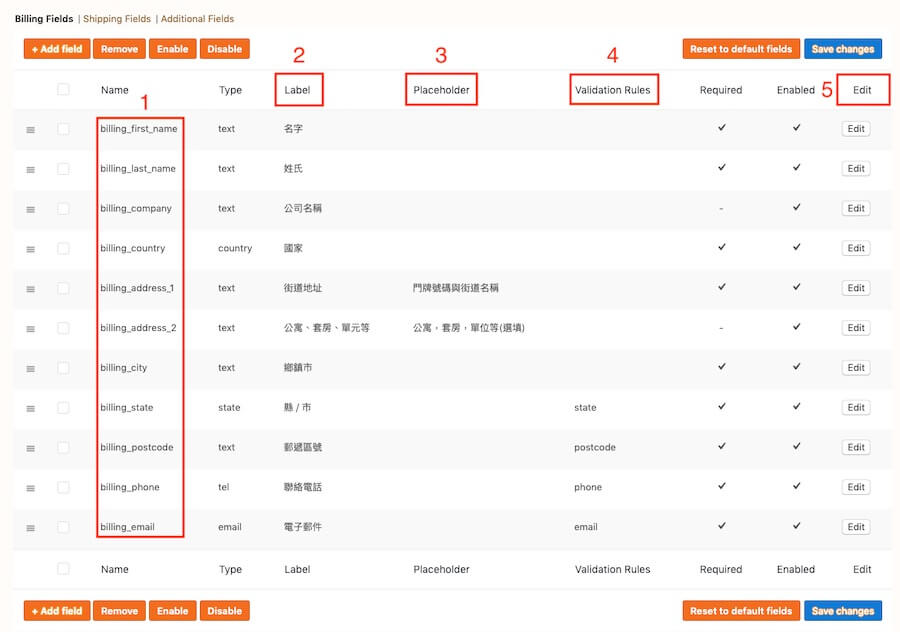Click bottom Reset to default fields button
The height and width of the screenshot is (632, 900).
(741, 611)
